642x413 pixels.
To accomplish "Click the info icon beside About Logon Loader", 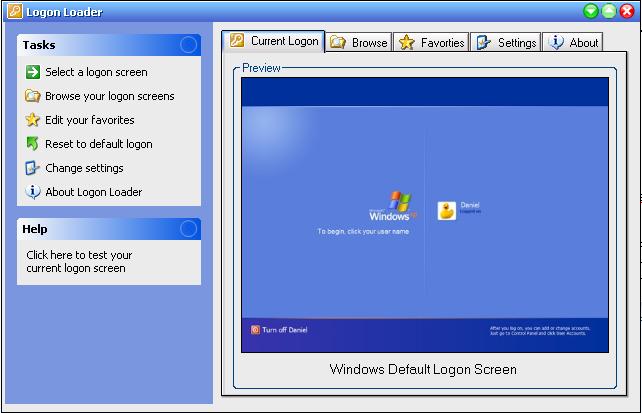I will [33, 192].
